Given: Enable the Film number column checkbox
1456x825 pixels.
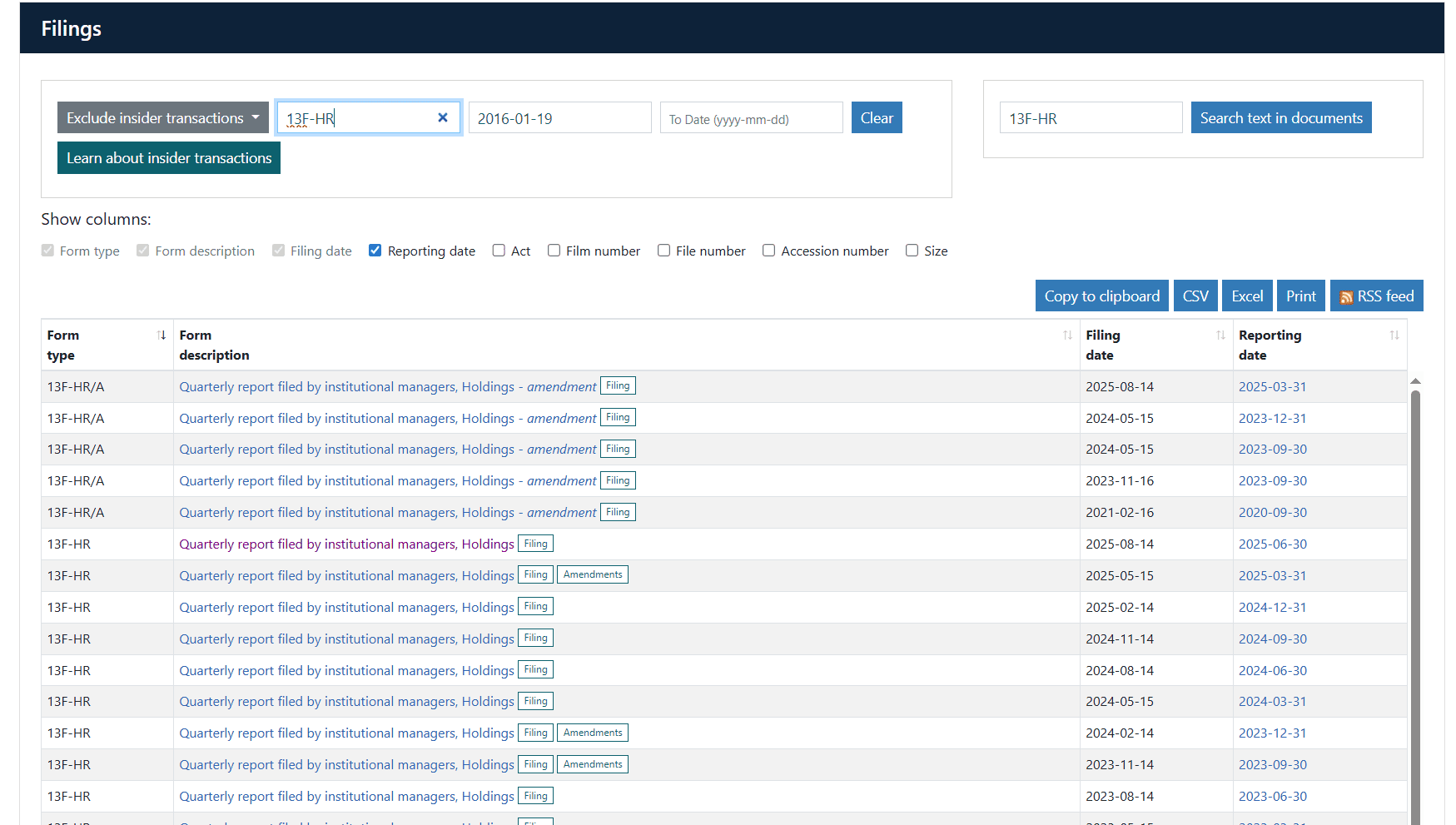Looking at the screenshot, I should coord(554,251).
